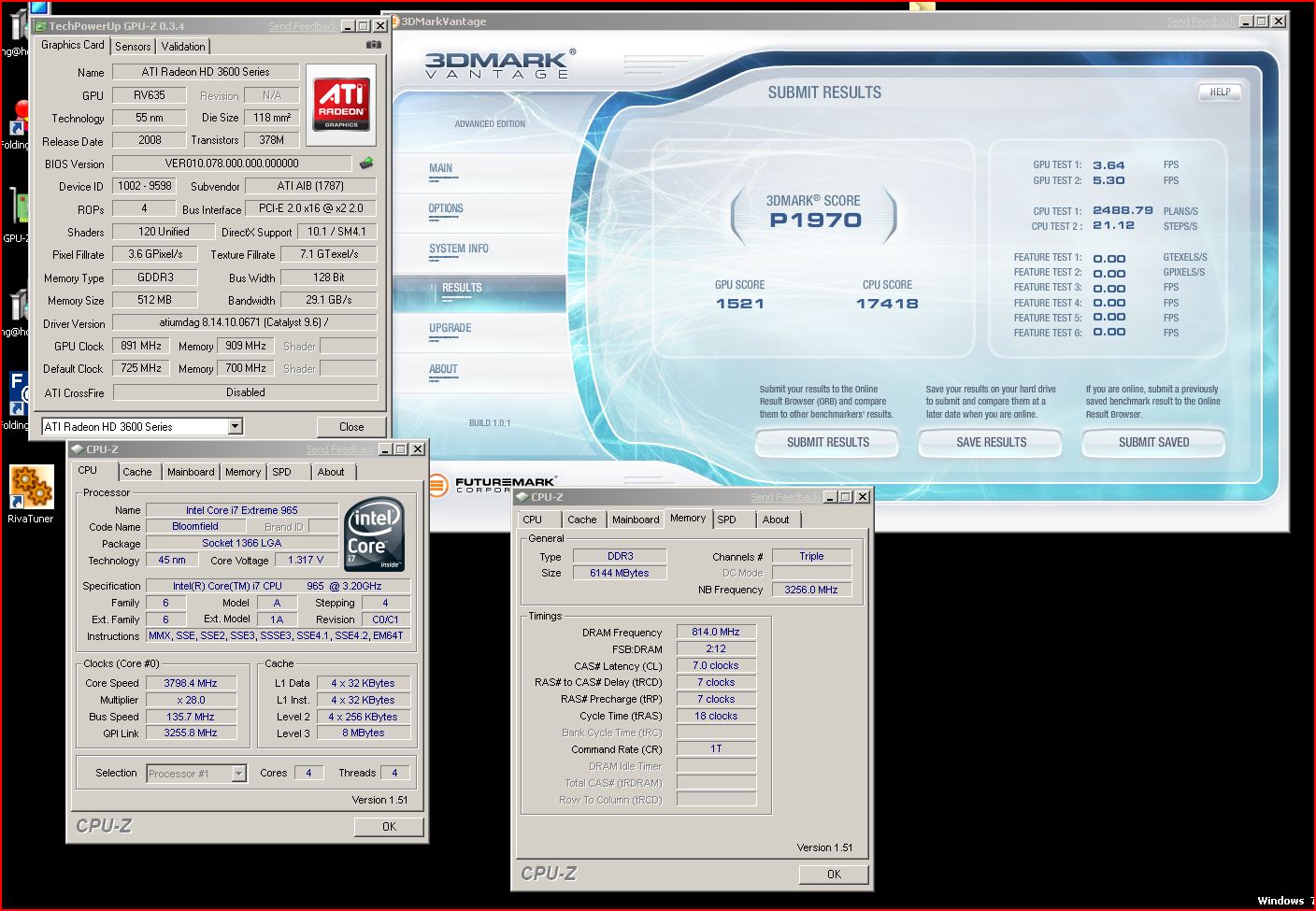1316x911 pixels.
Task: Open the GPU-Z graphics card selector dropdown
Action: click(x=236, y=427)
